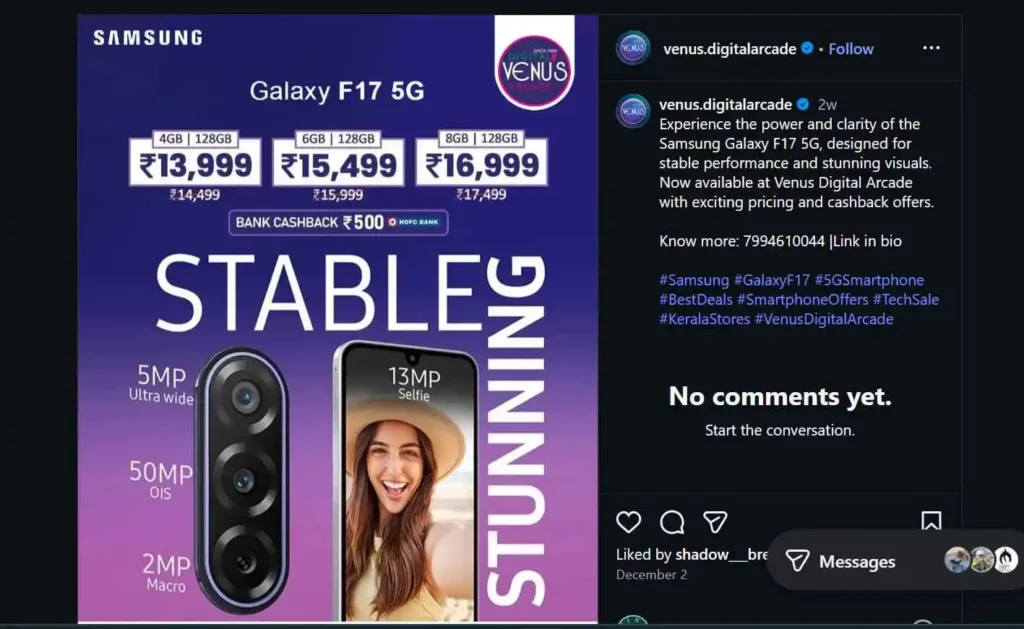This screenshot has height=629, width=1024.
Task: Open the #GalaxyF17 hashtag
Action: click(x=771, y=280)
